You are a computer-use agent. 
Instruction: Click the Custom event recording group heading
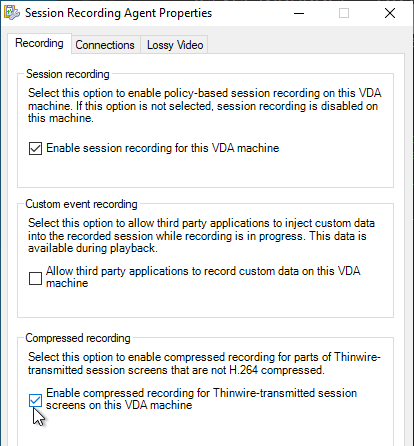[x=81, y=204]
